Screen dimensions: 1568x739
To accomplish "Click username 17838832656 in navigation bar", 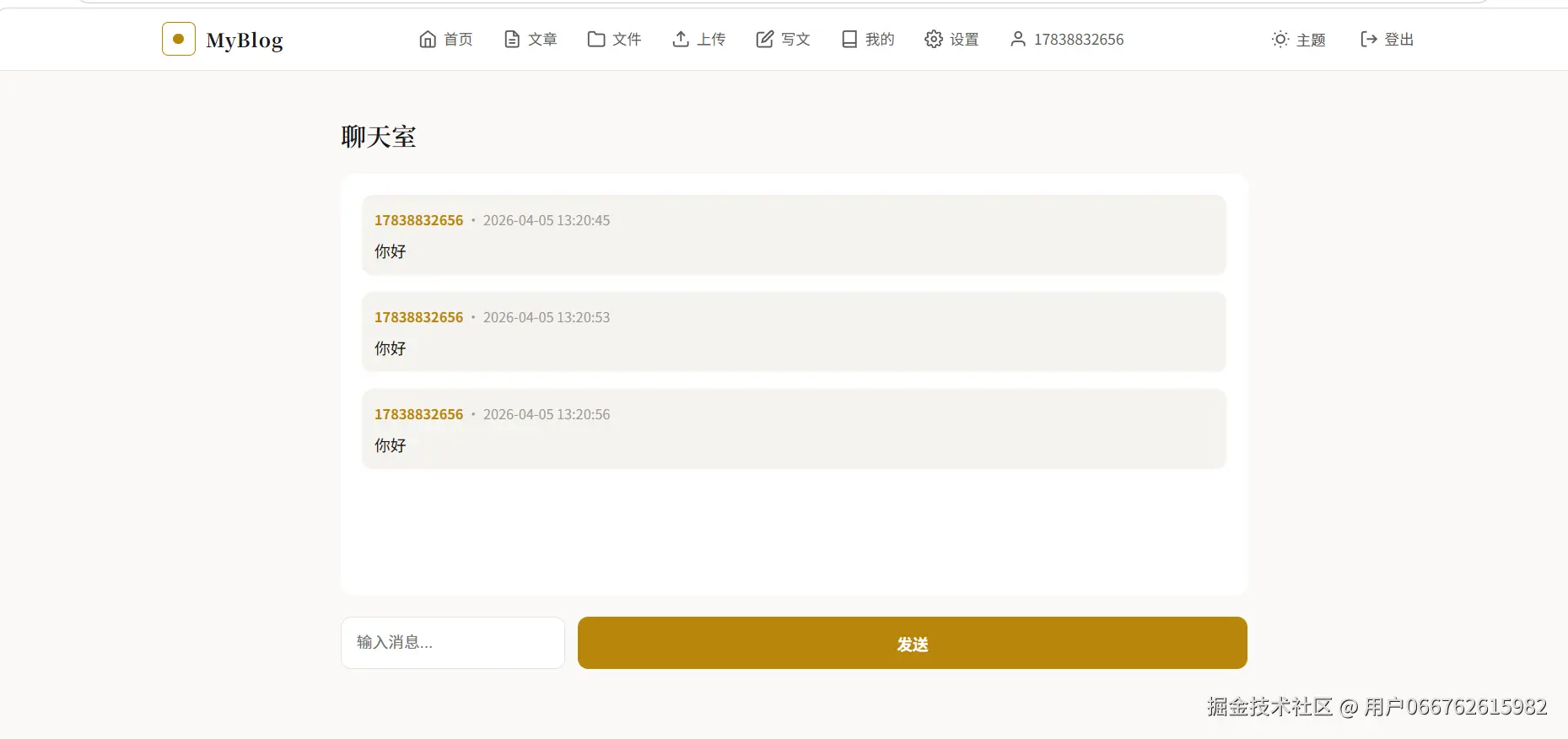I will pos(1079,39).
